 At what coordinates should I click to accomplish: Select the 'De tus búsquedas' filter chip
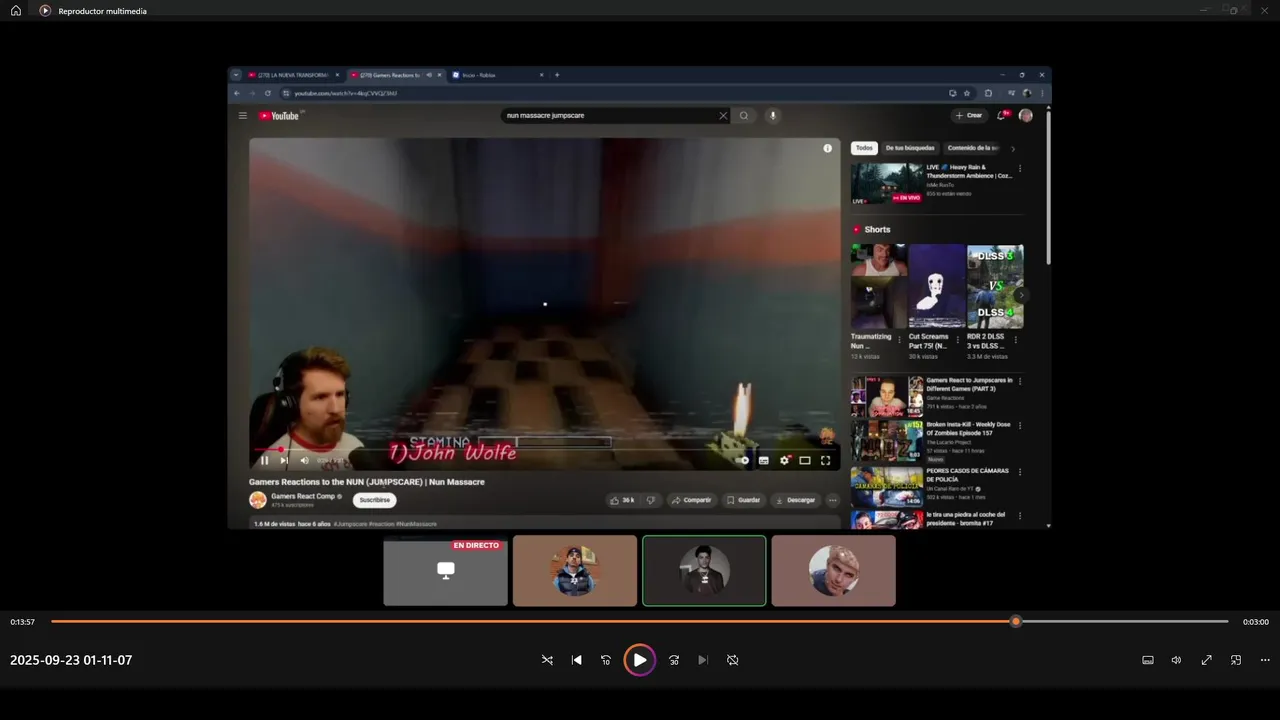pos(910,148)
